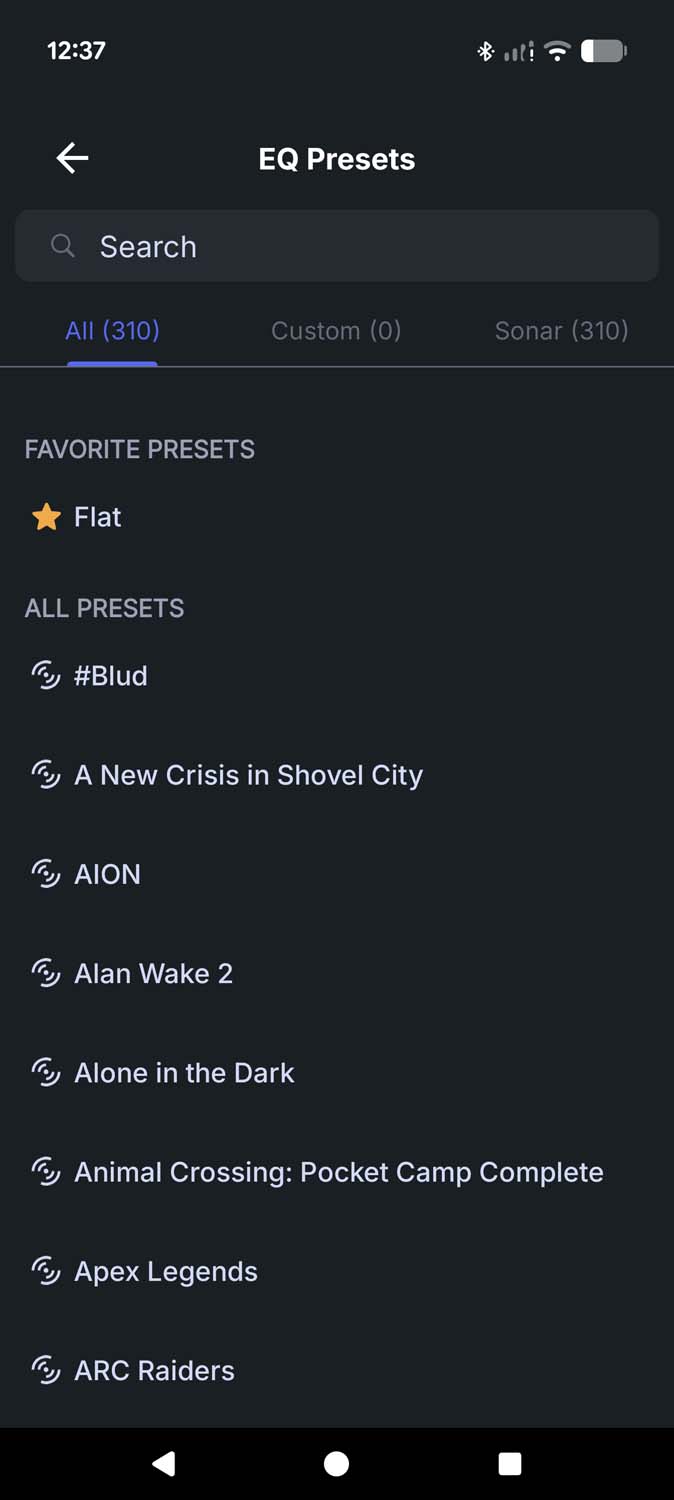674x1500 pixels.
Task: Tap the Sonar icon beside #Blud
Action: click(46, 676)
